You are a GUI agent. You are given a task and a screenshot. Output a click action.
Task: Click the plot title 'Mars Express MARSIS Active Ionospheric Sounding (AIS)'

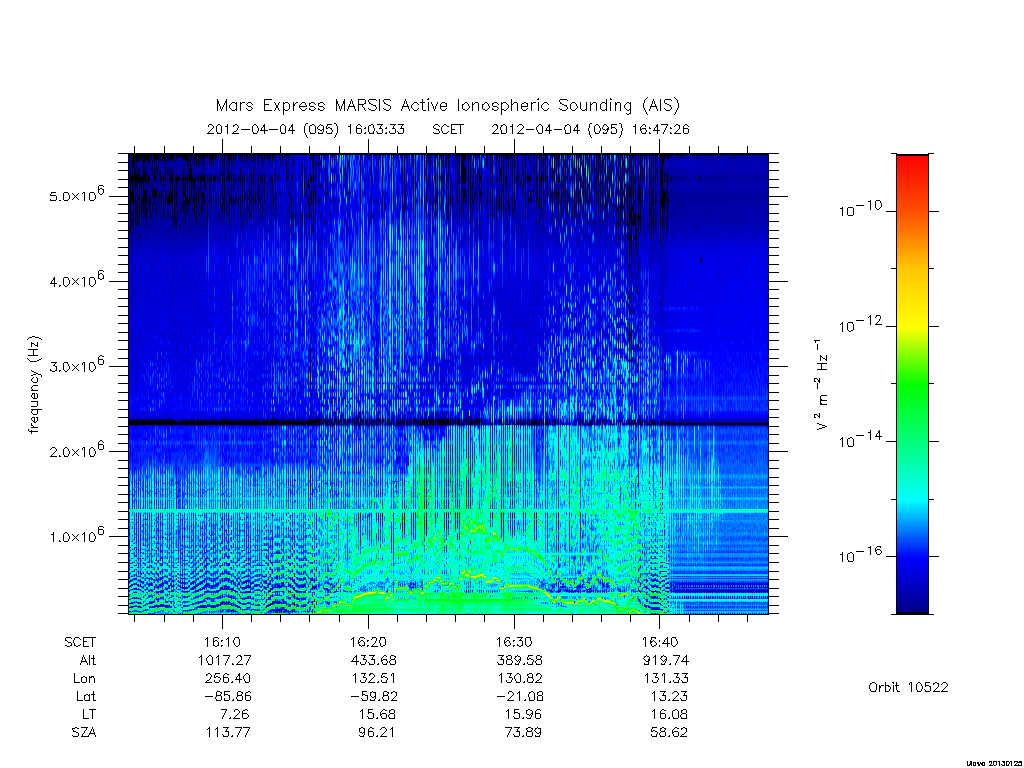(448, 106)
